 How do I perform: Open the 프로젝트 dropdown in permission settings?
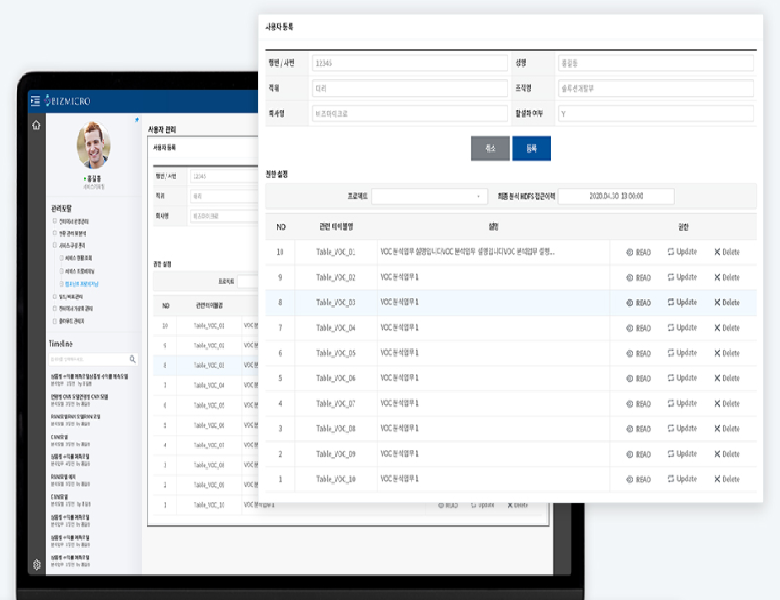431,196
